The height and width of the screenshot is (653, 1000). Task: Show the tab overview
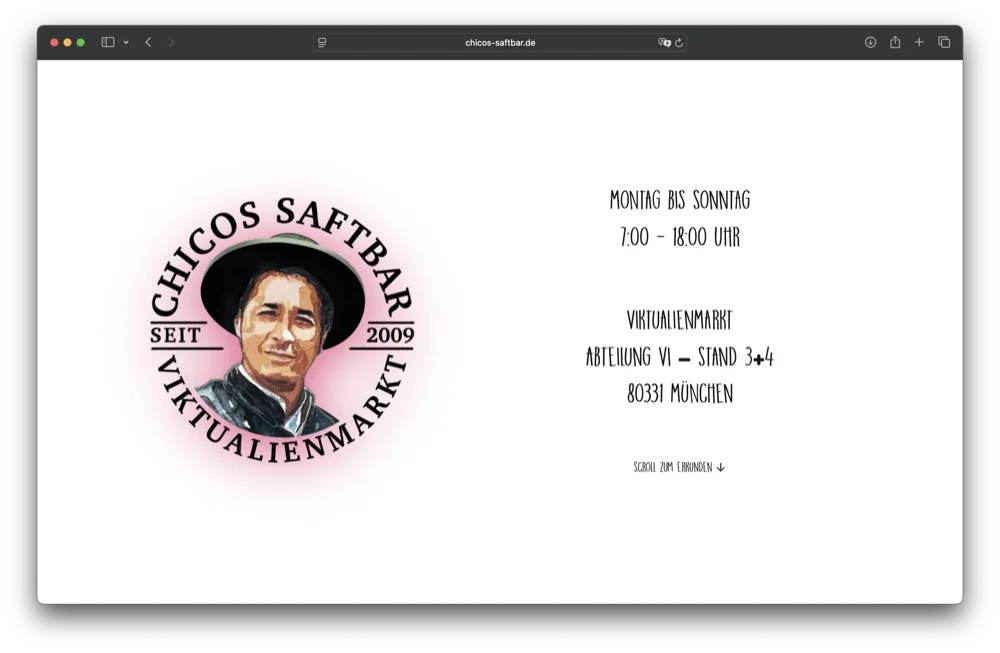pos(944,42)
